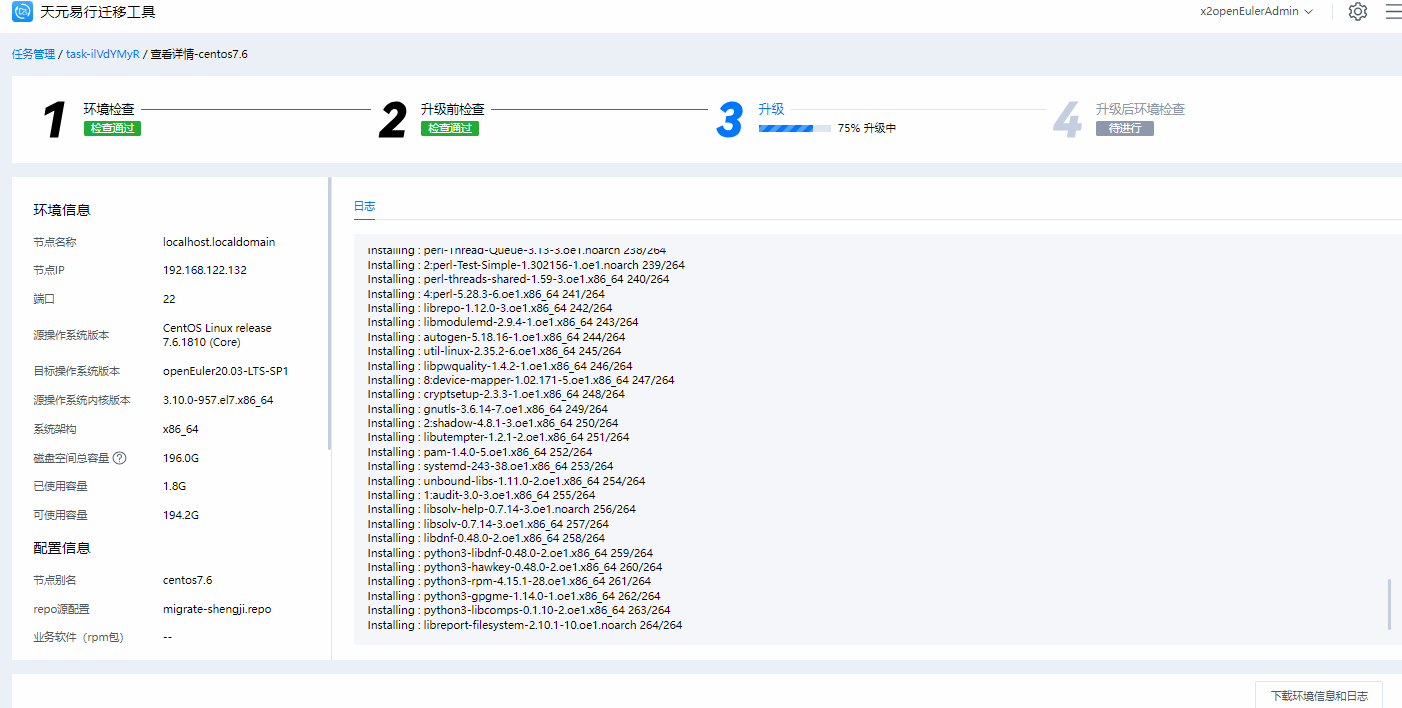Click step 3 升级
The image size is (1402, 708).
(771, 109)
